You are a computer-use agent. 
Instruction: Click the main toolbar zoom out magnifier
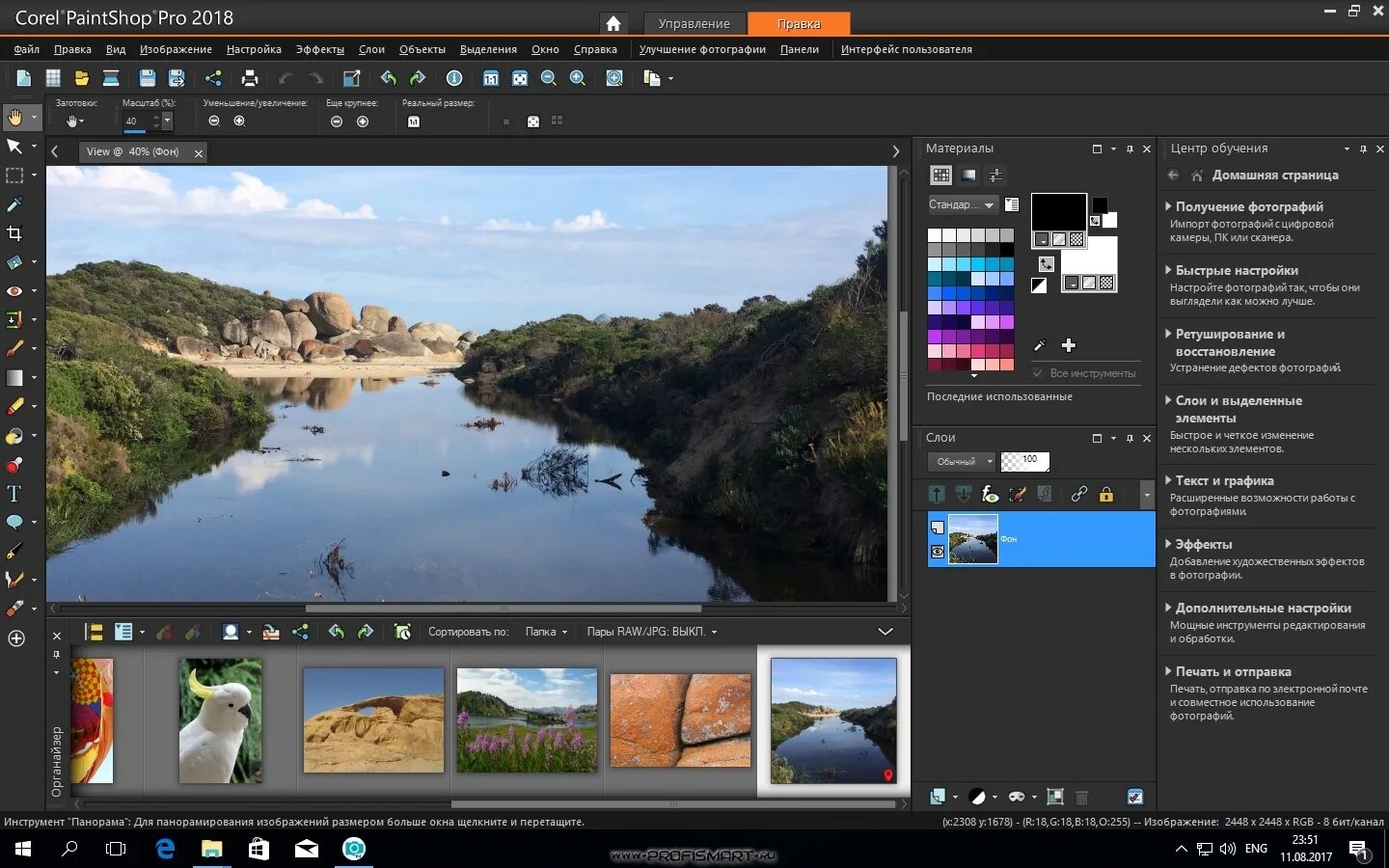click(549, 78)
